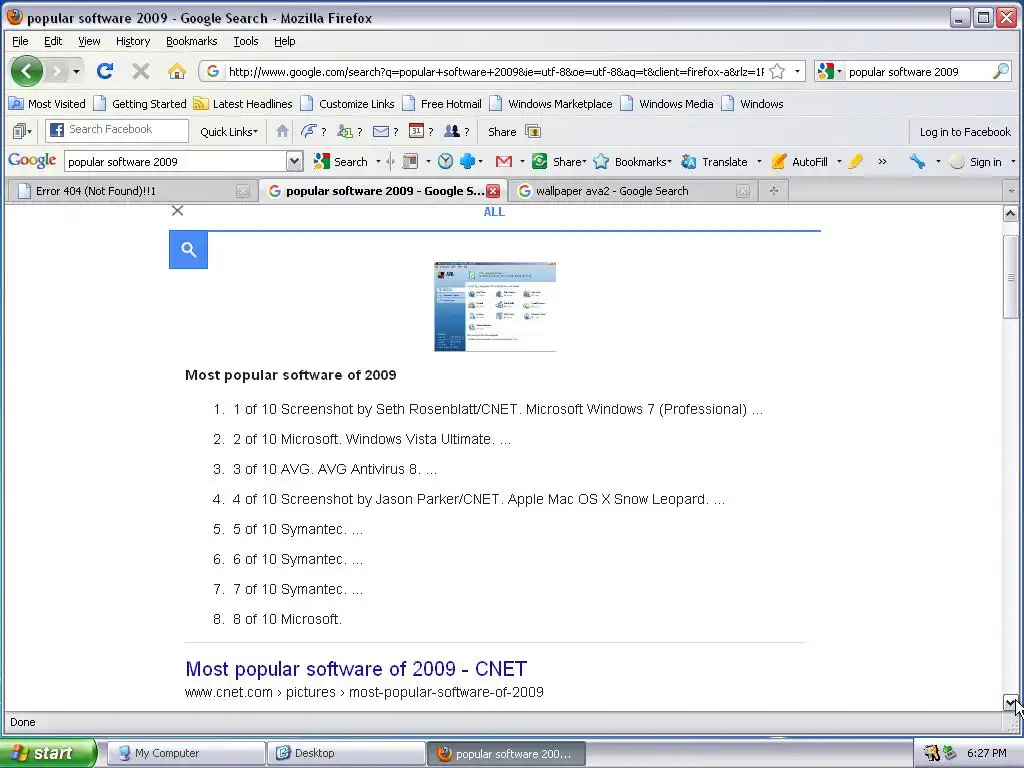View Facebook pokes icon
This screenshot has height=768, width=1024.
308,131
